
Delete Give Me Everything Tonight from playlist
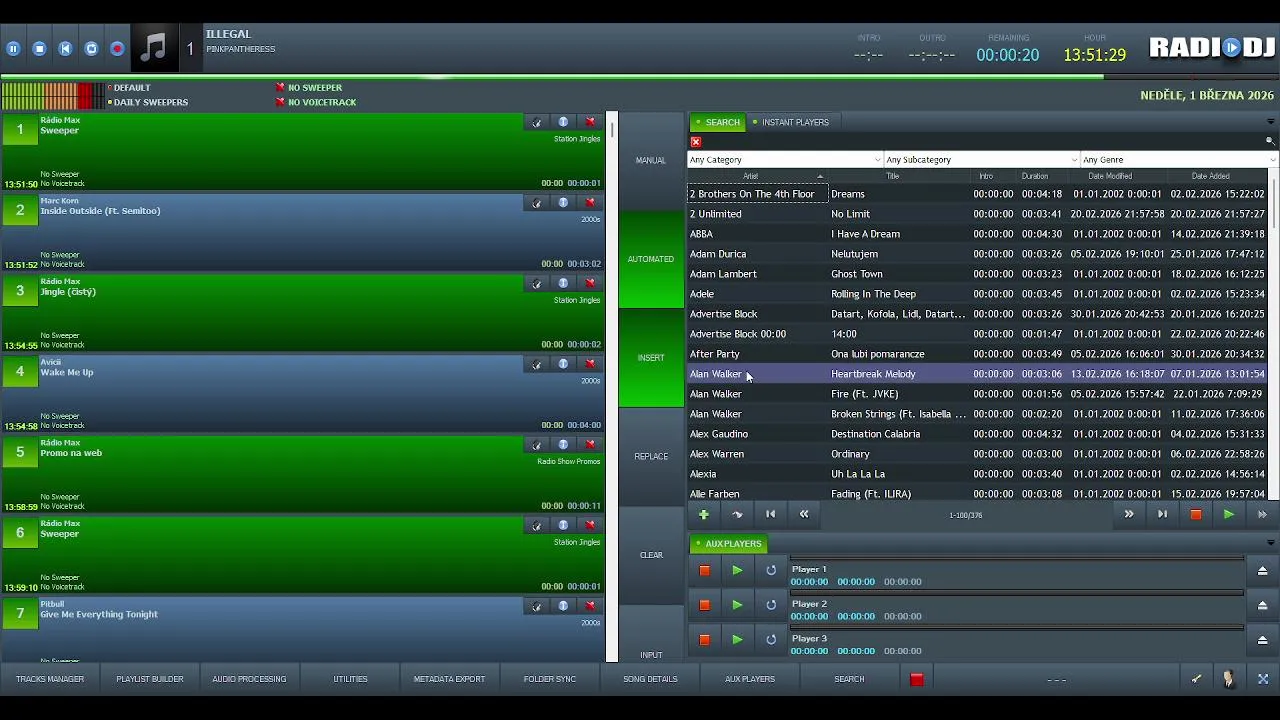590,606
